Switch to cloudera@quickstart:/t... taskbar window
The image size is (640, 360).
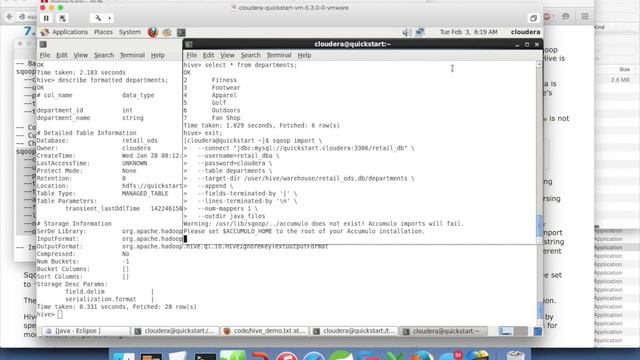click(354, 331)
